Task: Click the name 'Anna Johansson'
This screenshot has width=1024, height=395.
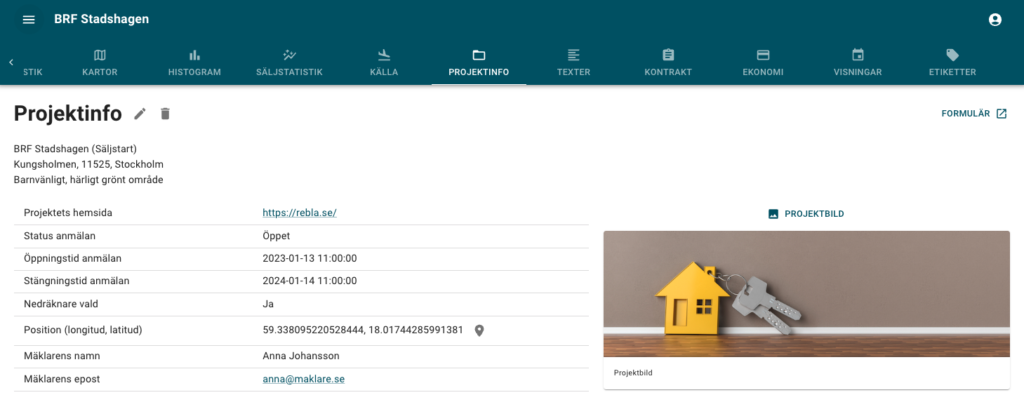Action: click(301, 356)
